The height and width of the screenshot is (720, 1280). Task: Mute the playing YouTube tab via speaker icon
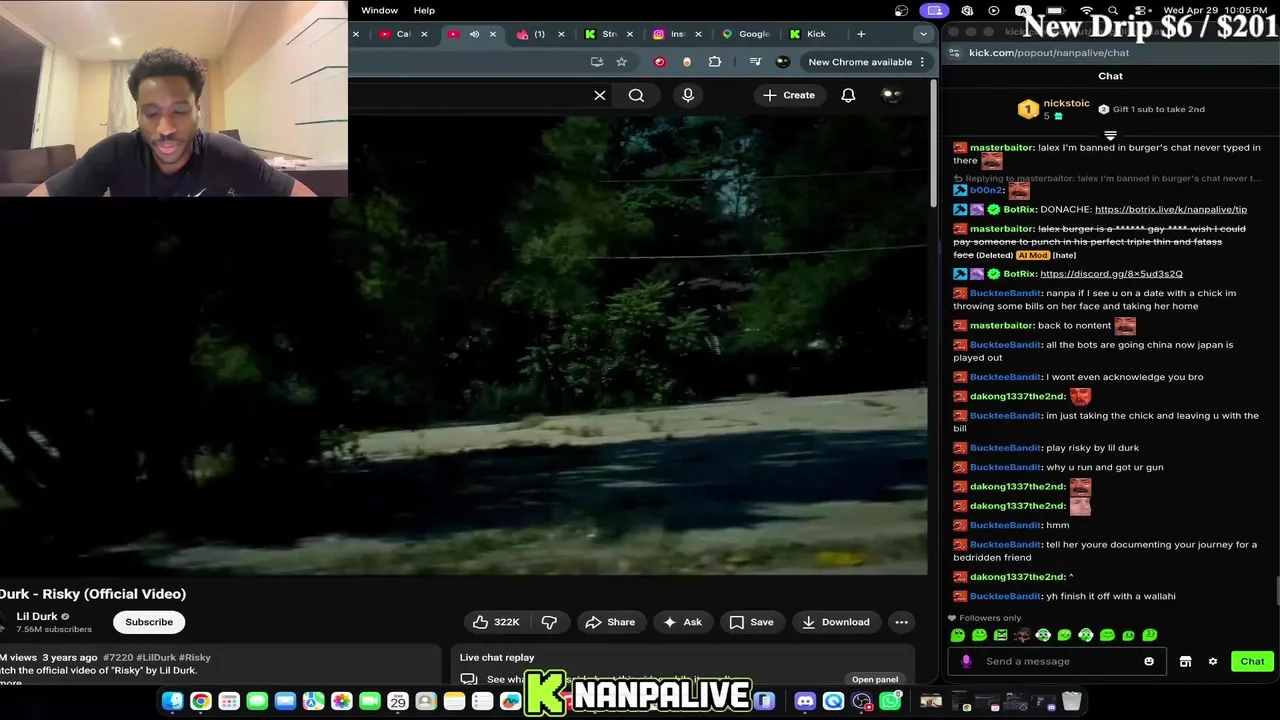(x=474, y=34)
